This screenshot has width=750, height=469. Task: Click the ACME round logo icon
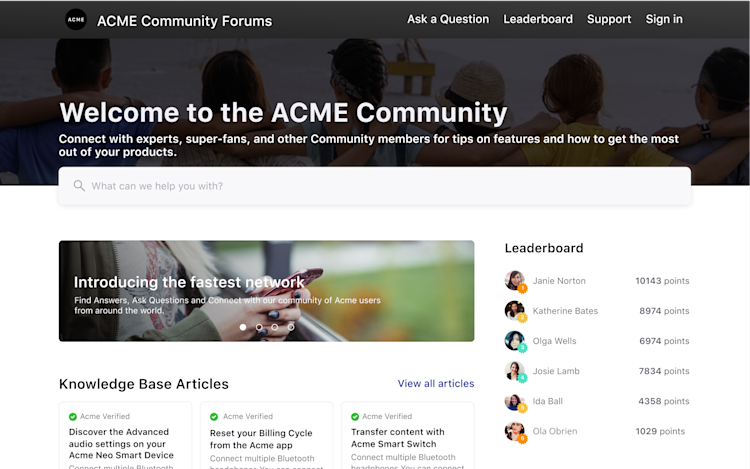click(x=76, y=20)
